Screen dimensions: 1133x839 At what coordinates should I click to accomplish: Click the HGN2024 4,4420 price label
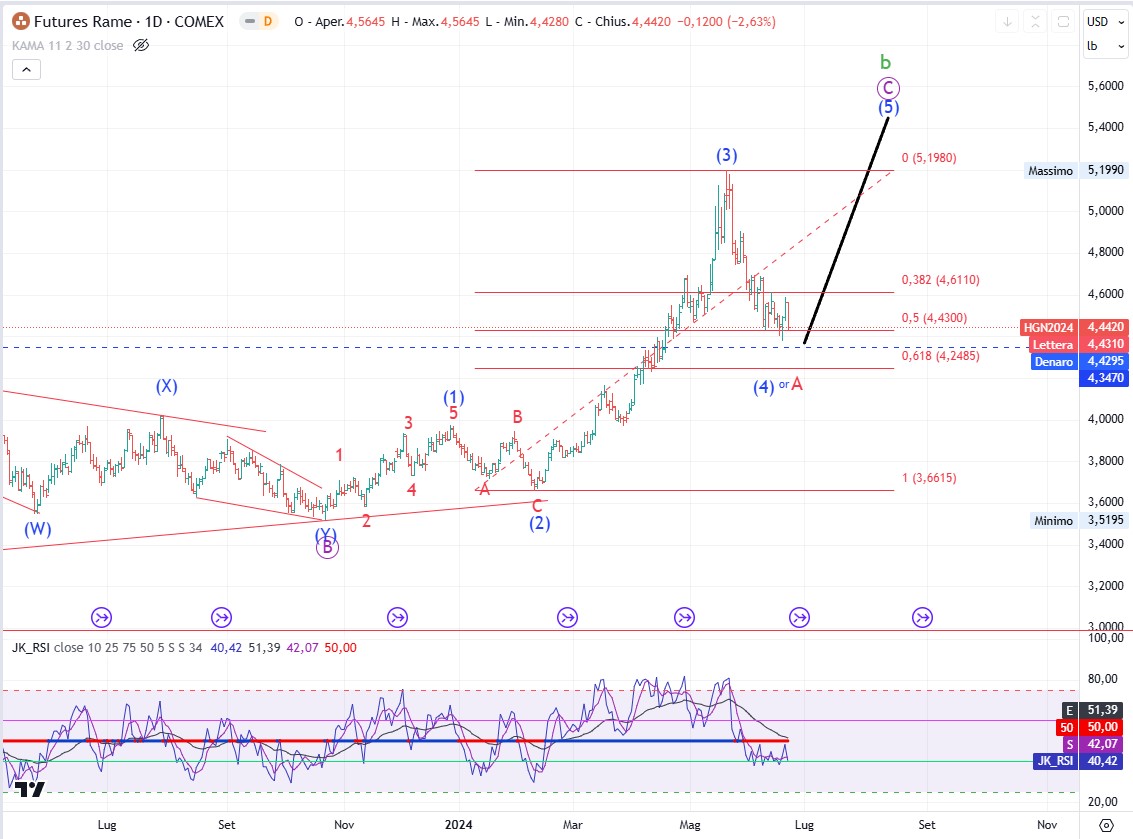(x=1074, y=327)
